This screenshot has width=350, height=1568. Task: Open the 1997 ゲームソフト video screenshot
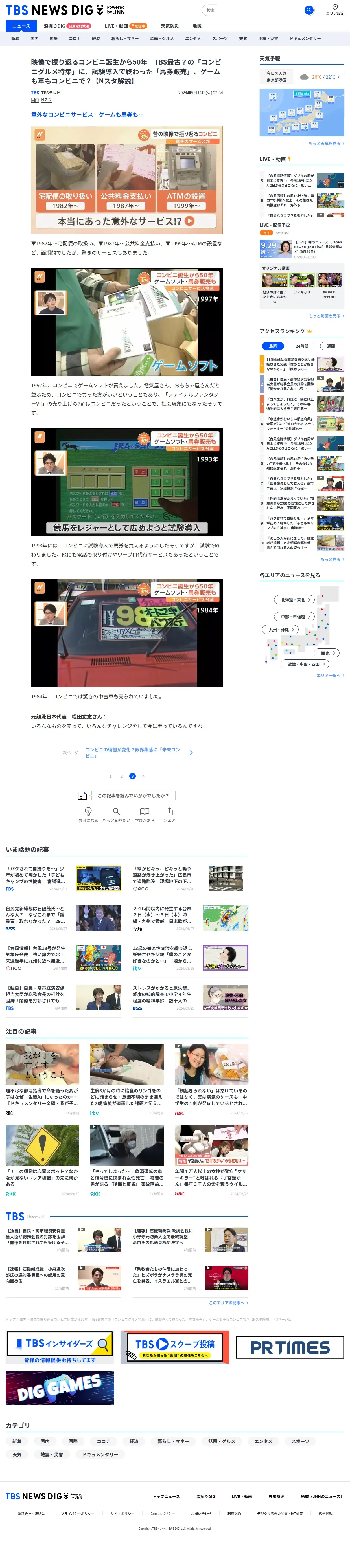pyautogui.click(x=127, y=322)
